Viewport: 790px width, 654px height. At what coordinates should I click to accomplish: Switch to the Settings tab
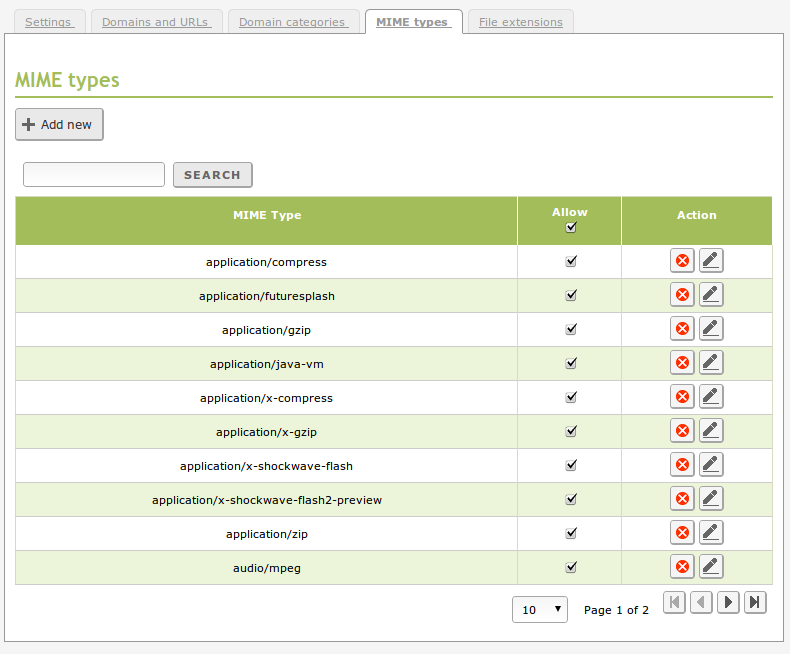[50, 22]
